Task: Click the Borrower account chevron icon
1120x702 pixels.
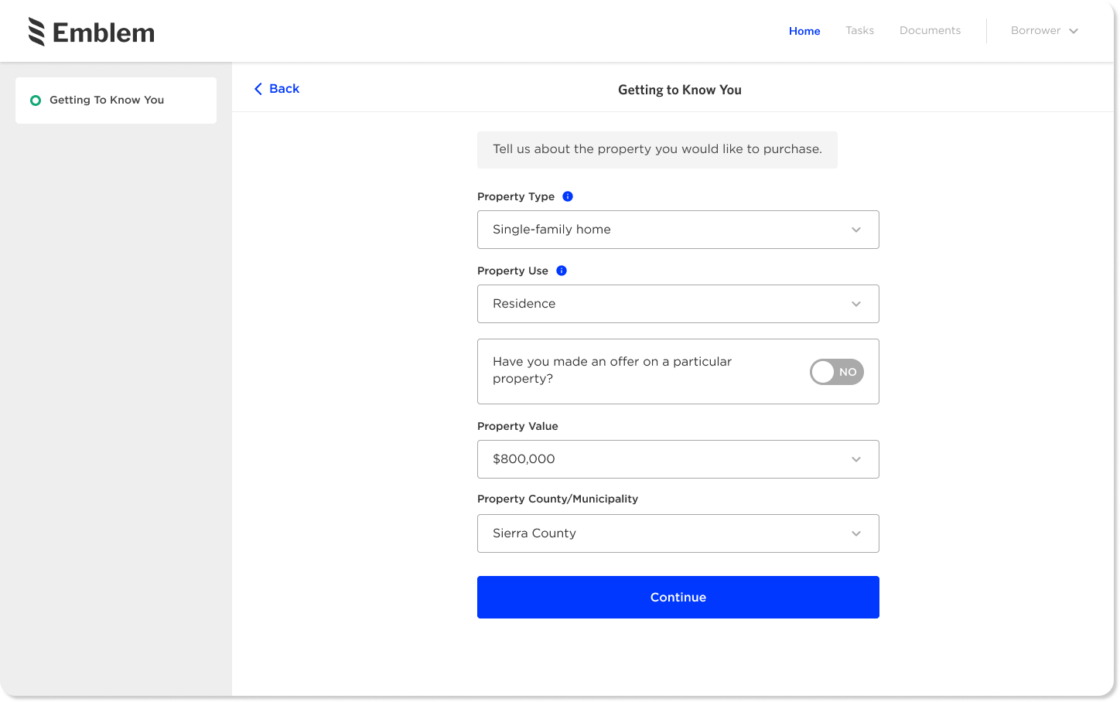Action: pyautogui.click(x=1075, y=31)
